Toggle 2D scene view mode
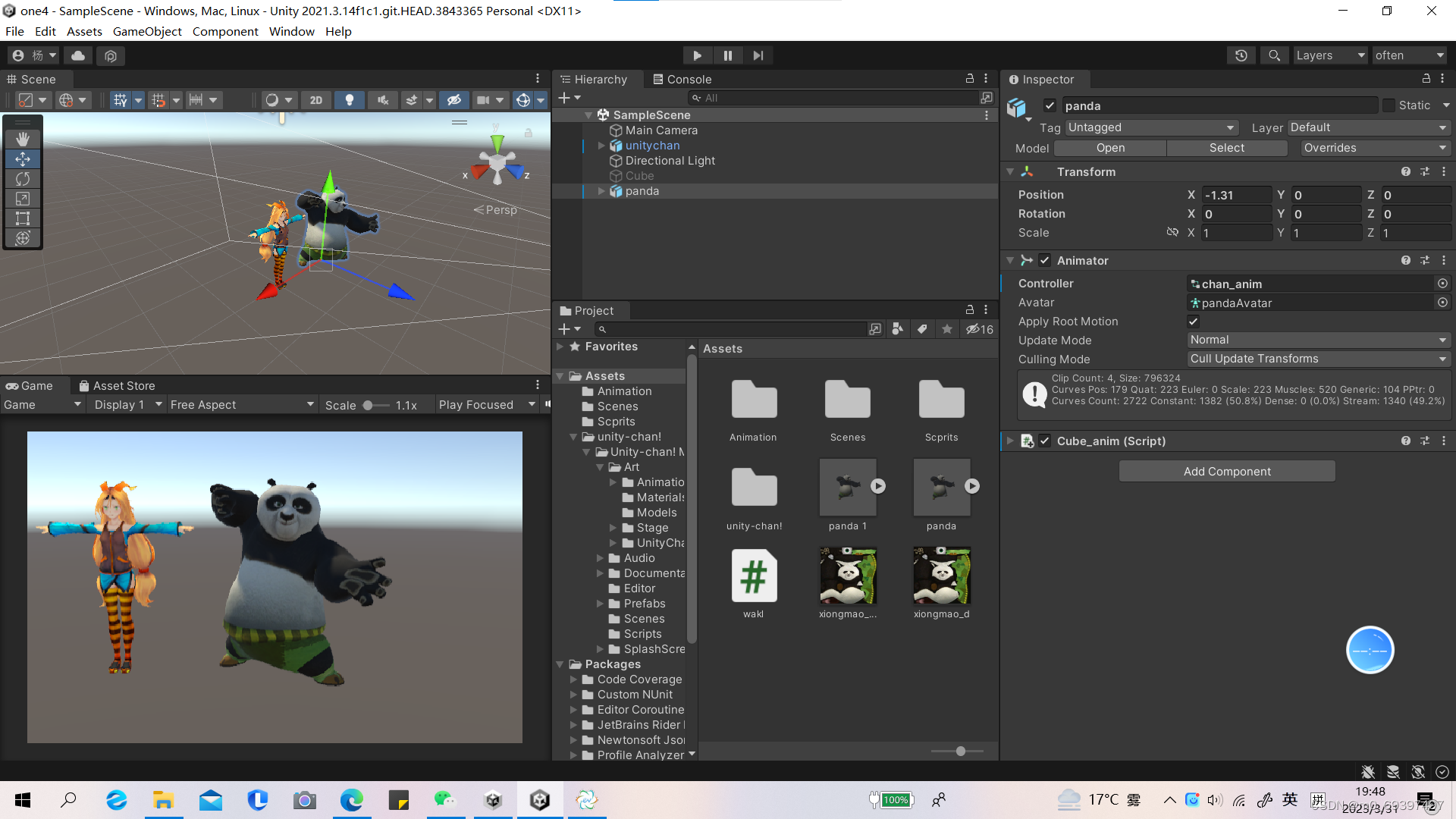The height and width of the screenshot is (819, 1456). click(x=315, y=100)
